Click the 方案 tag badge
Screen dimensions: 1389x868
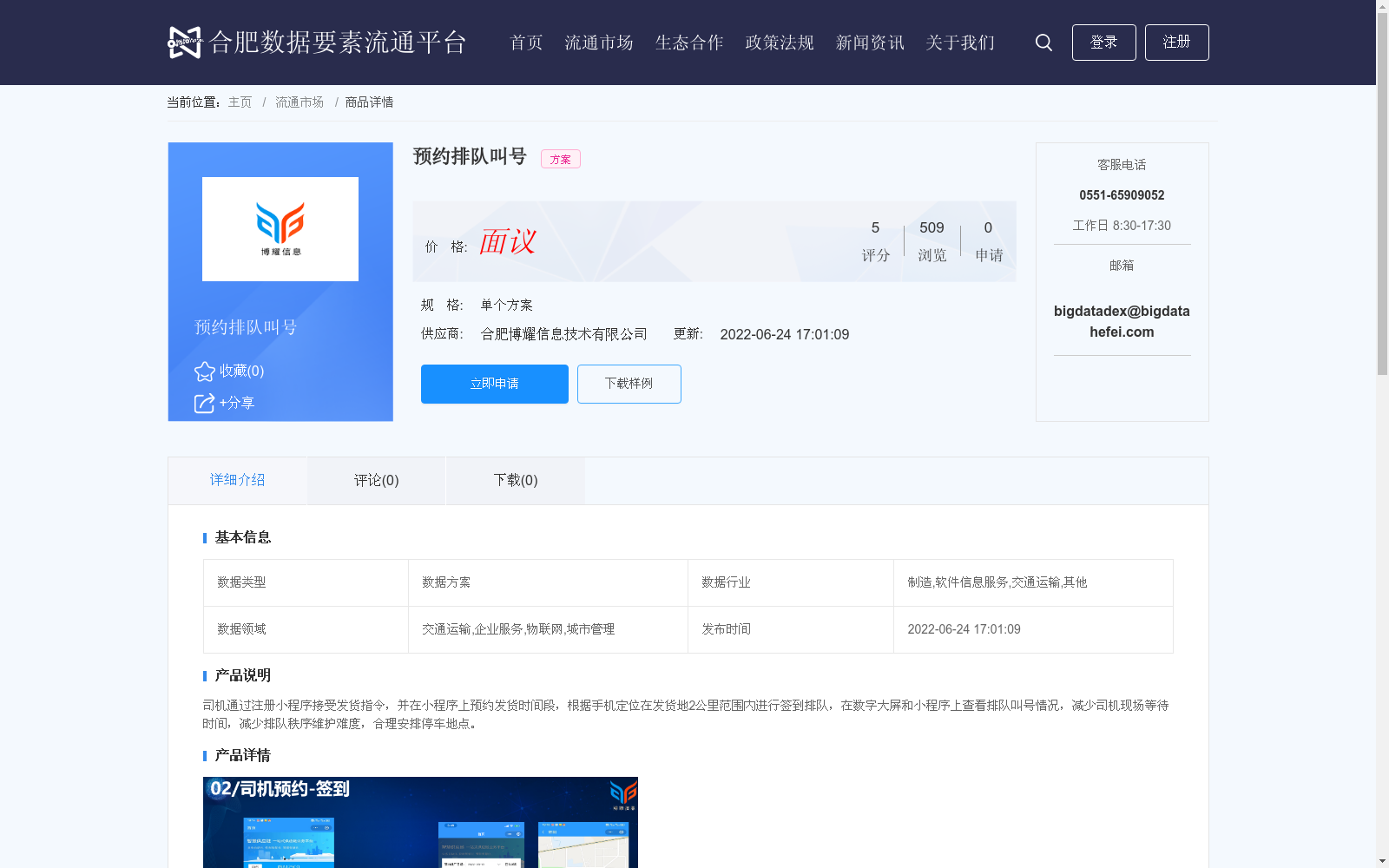(x=561, y=159)
